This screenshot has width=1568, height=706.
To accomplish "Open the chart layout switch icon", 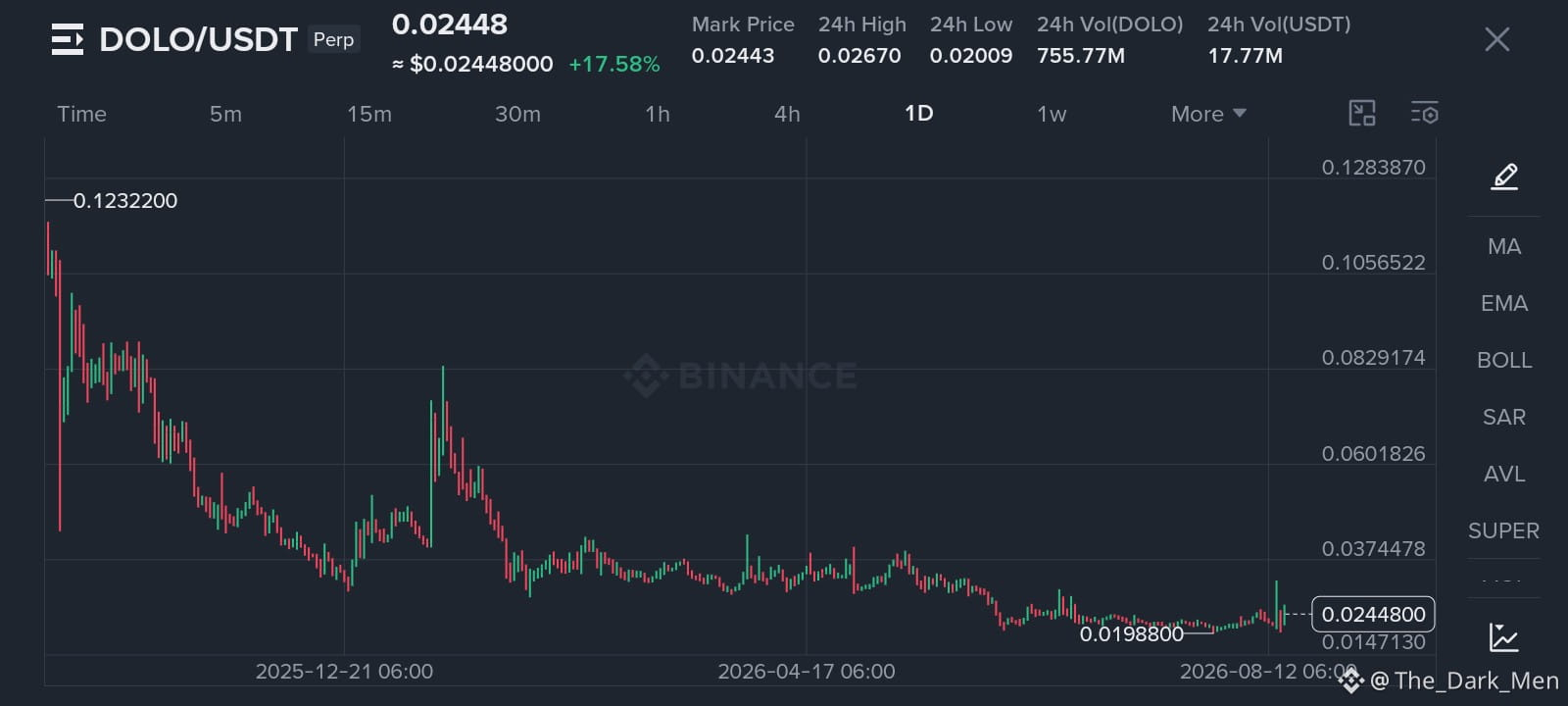I will click(x=1362, y=114).
